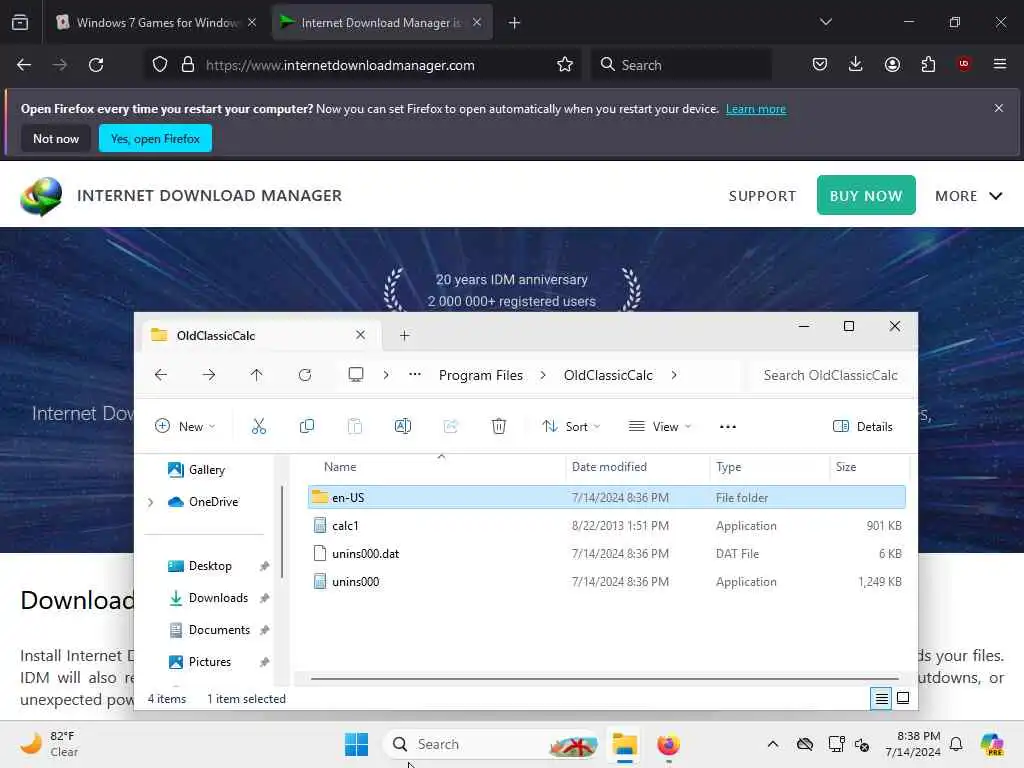Close the OldClassicCalc Explorer tab
Screen dimensions: 1024x768
pyautogui.click(x=360, y=335)
